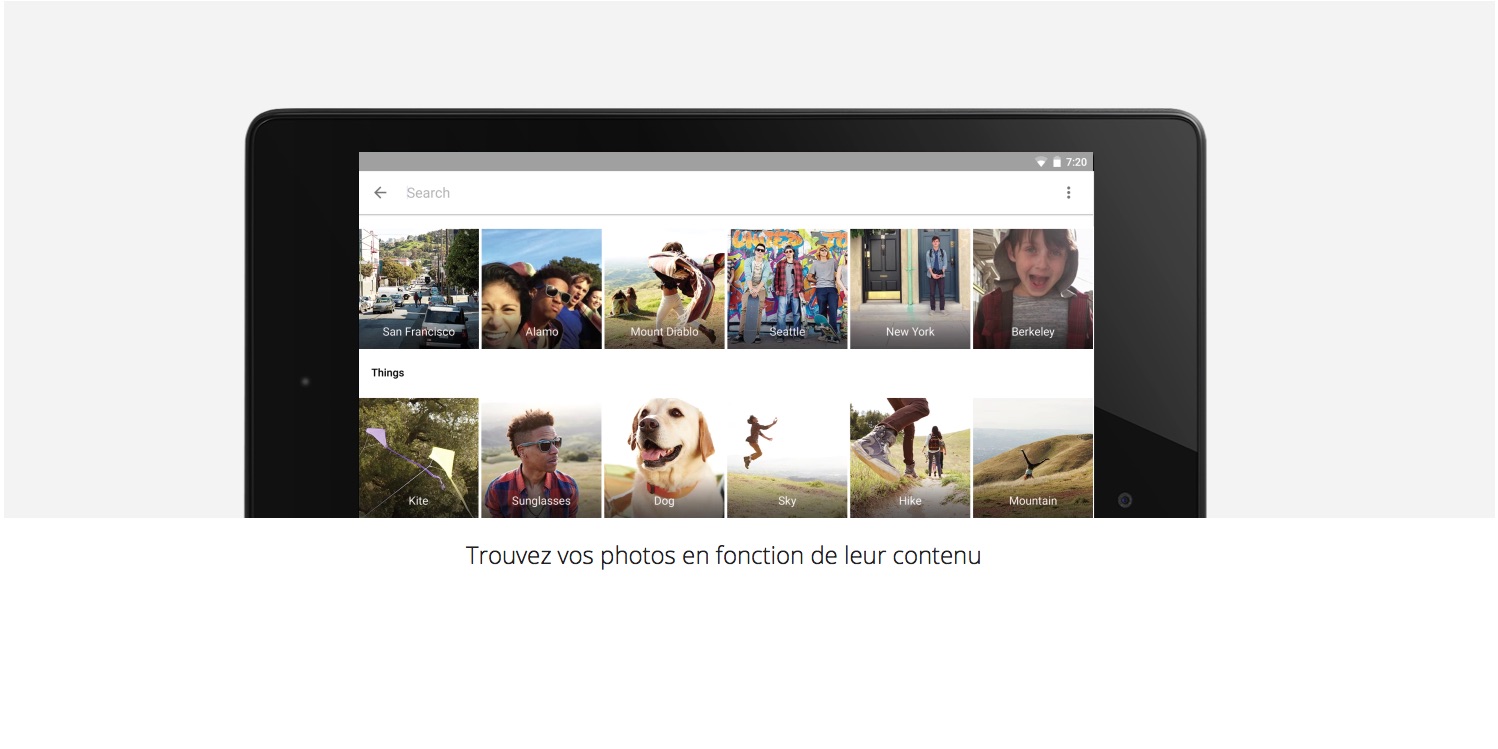
Task: Open the Berkeley photo group
Action: (1033, 289)
